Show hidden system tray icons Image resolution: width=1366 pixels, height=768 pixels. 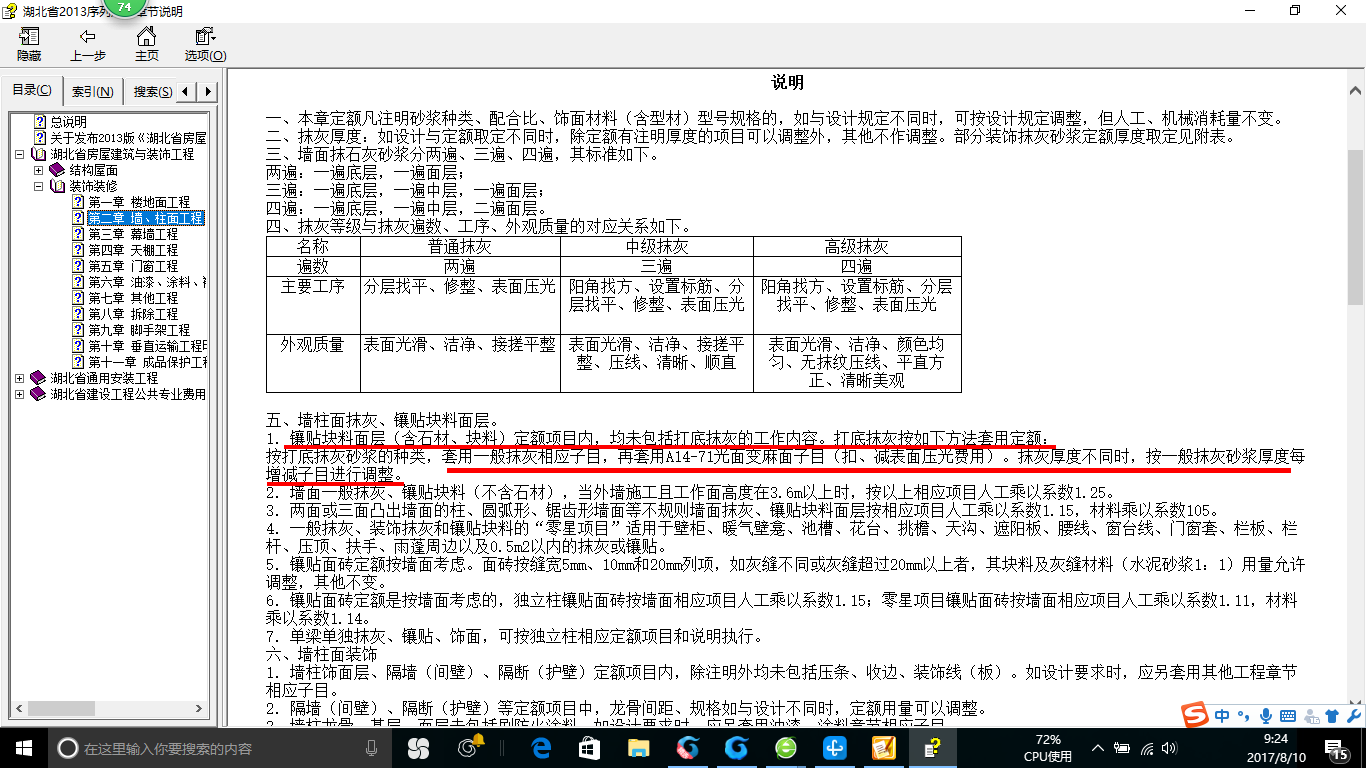point(1099,748)
